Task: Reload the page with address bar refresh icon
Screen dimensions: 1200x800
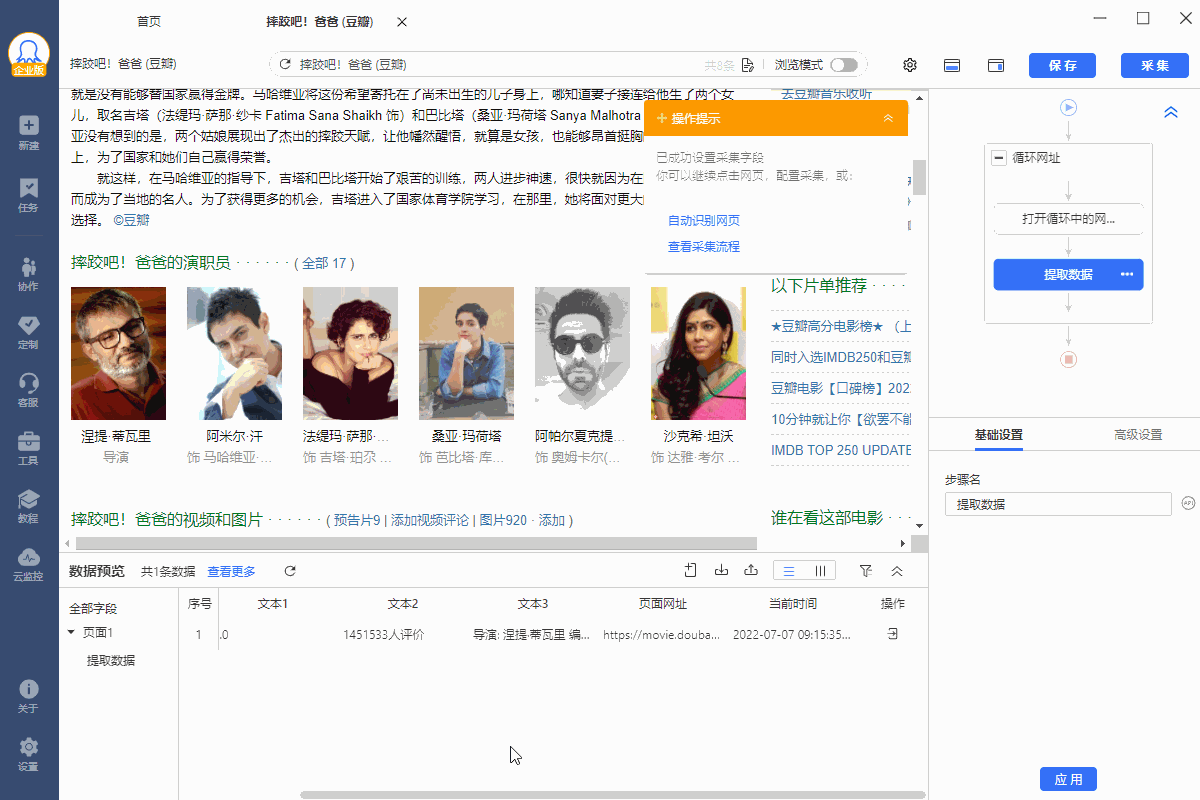Action: tap(286, 65)
